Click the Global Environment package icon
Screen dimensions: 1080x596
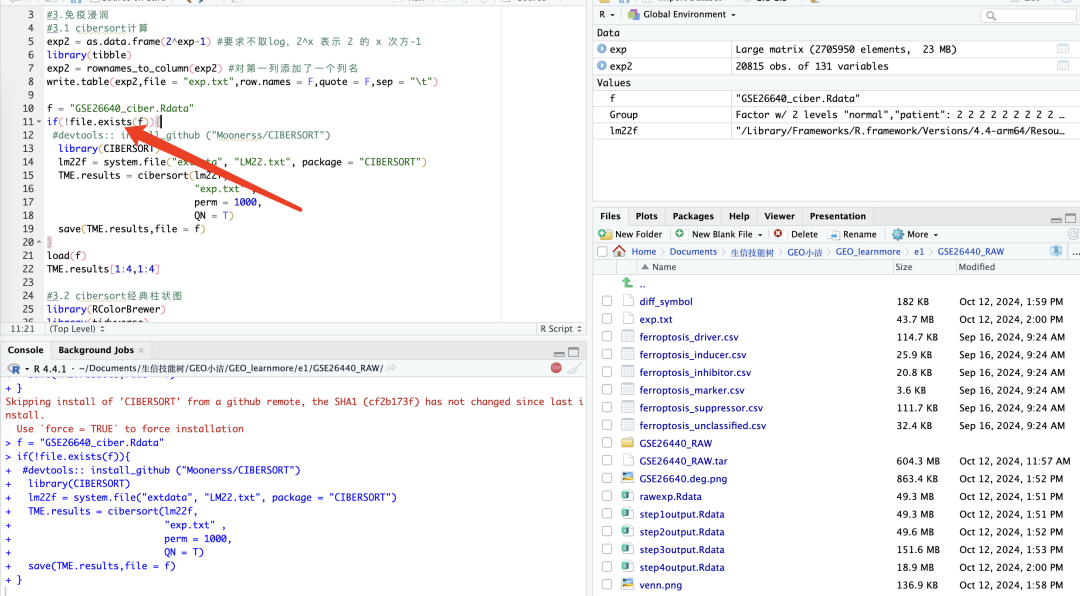(x=634, y=14)
